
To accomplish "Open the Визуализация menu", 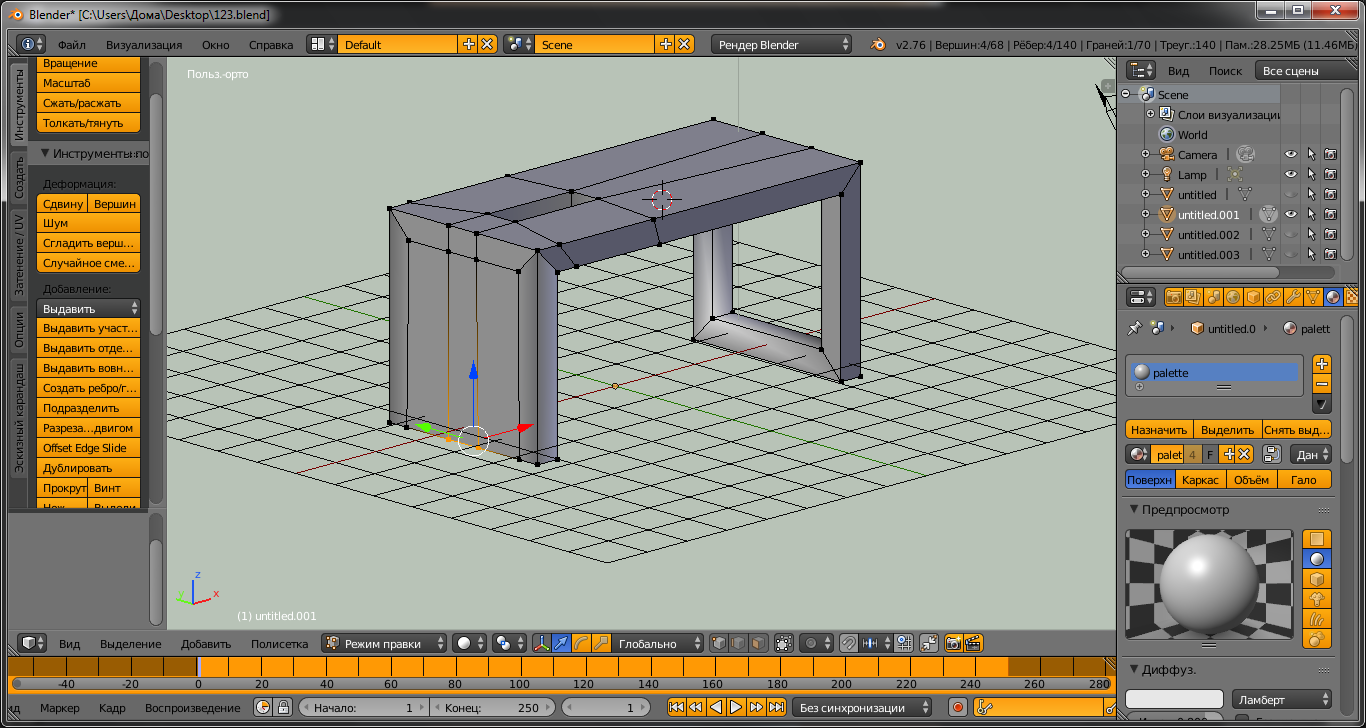I will pos(144,44).
